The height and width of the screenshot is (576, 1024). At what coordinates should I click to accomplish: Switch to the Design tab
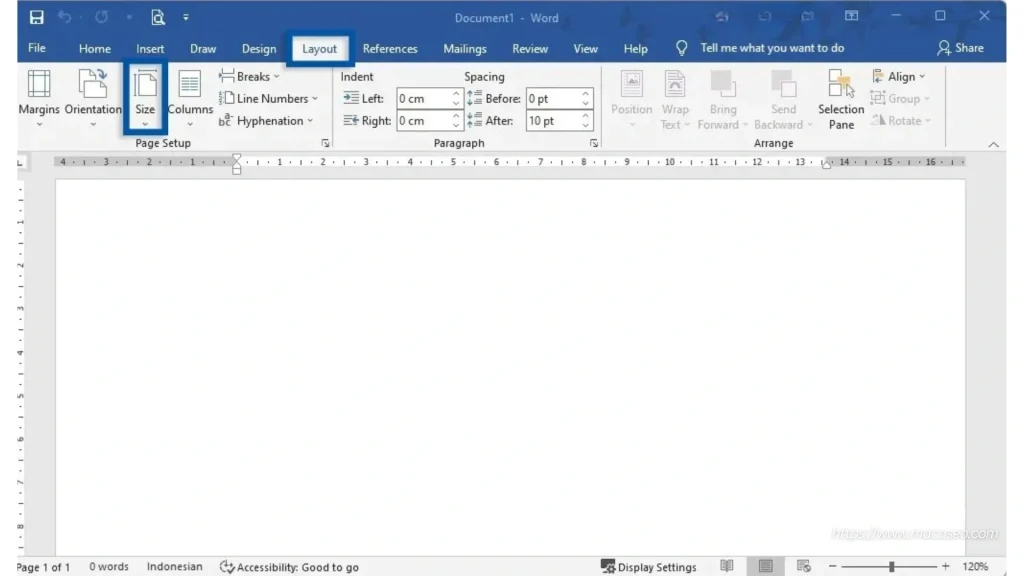click(x=259, y=49)
